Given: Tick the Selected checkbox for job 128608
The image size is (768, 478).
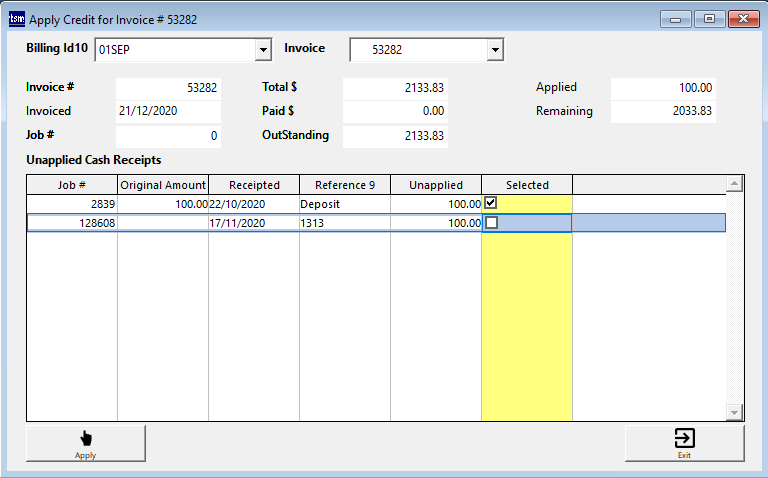Looking at the screenshot, I should (x=491, y=223).
